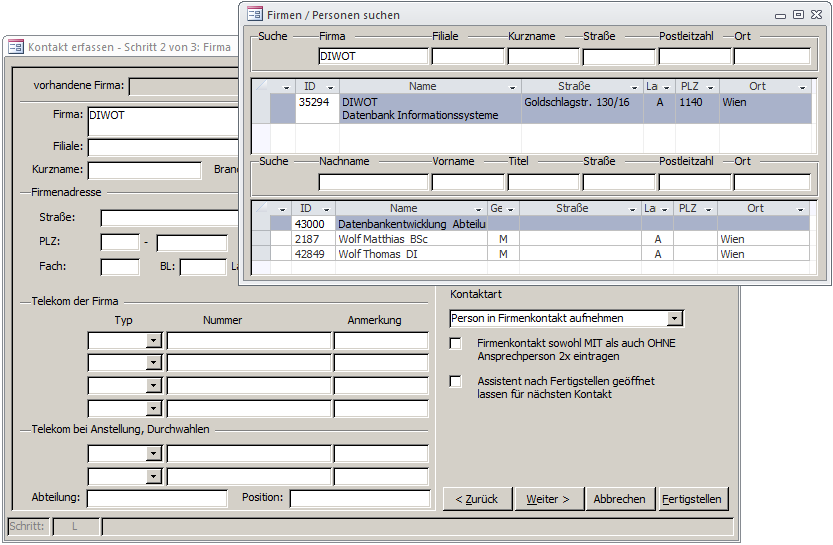Click the Firma search field containing DIWOT

[373, 56]
